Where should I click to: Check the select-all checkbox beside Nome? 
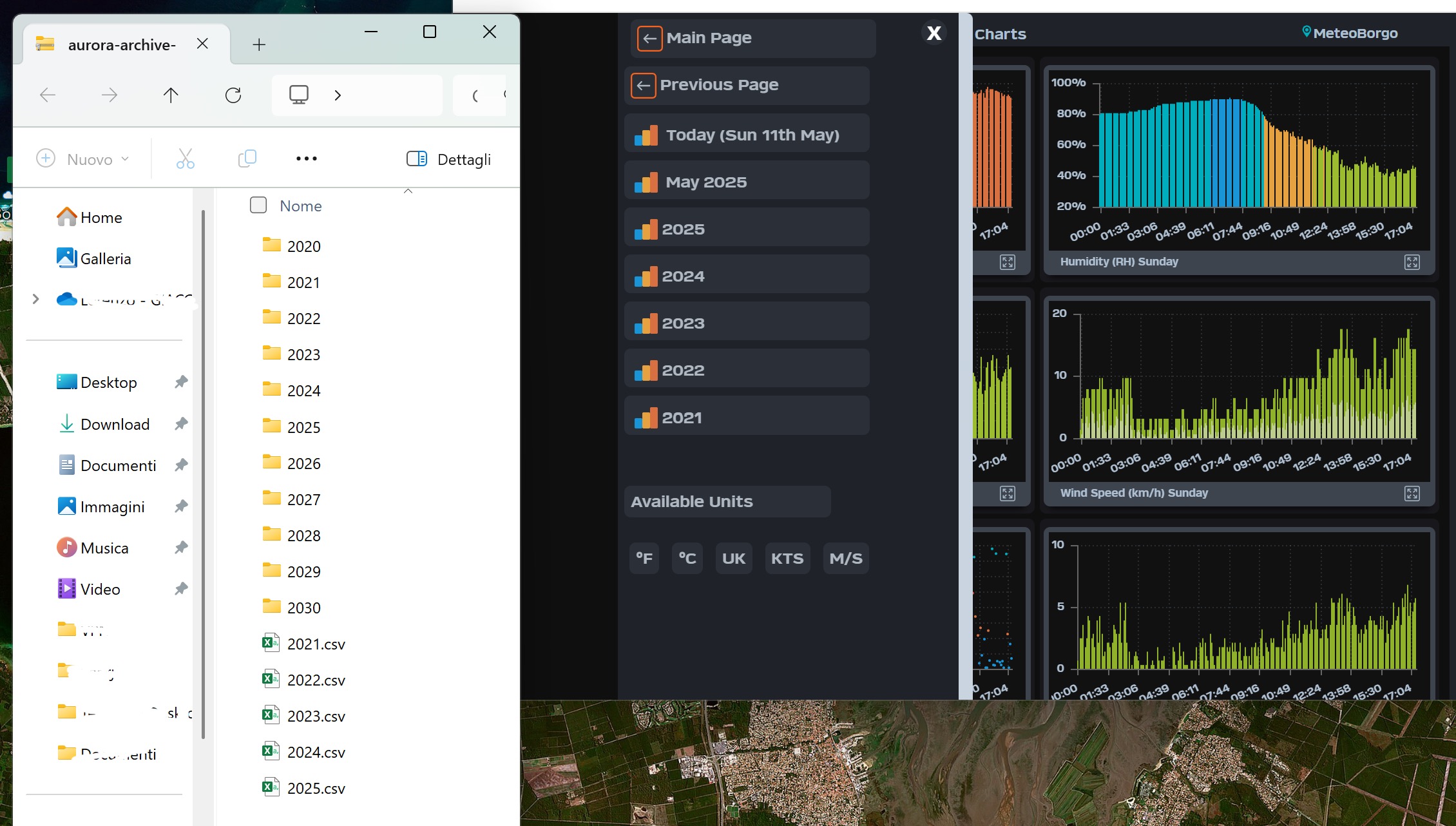click(258, 205)
